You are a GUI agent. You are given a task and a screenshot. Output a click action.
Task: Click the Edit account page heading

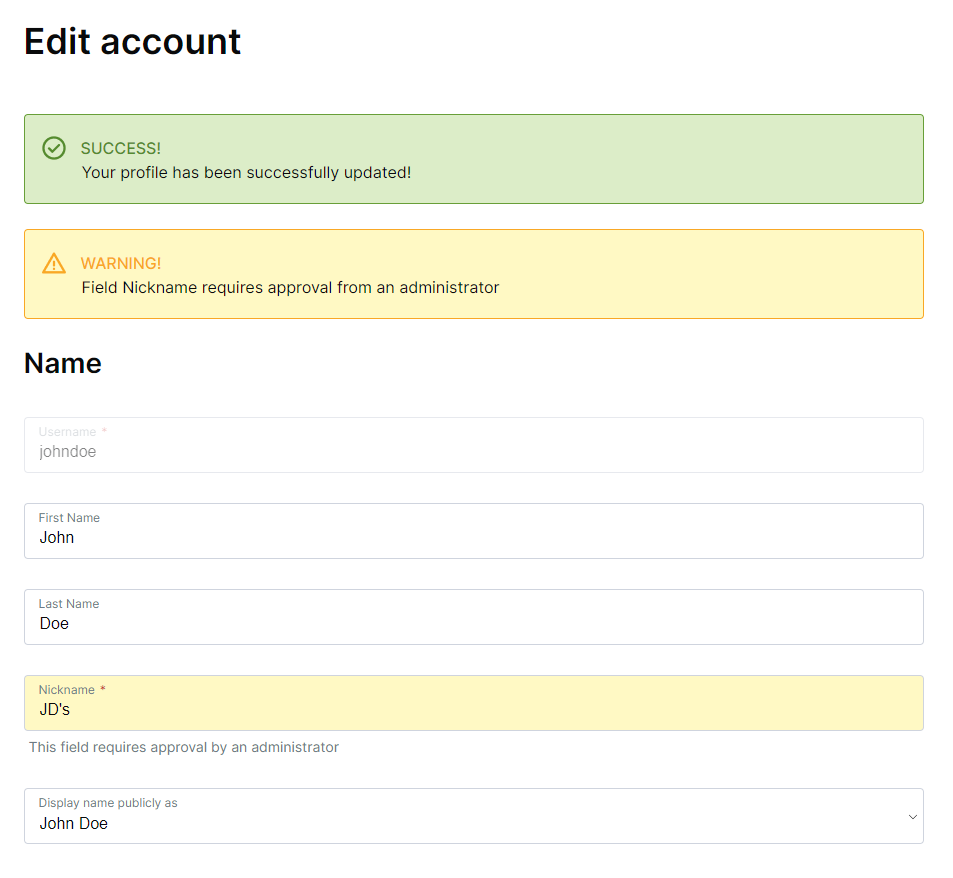pos(132,41)
